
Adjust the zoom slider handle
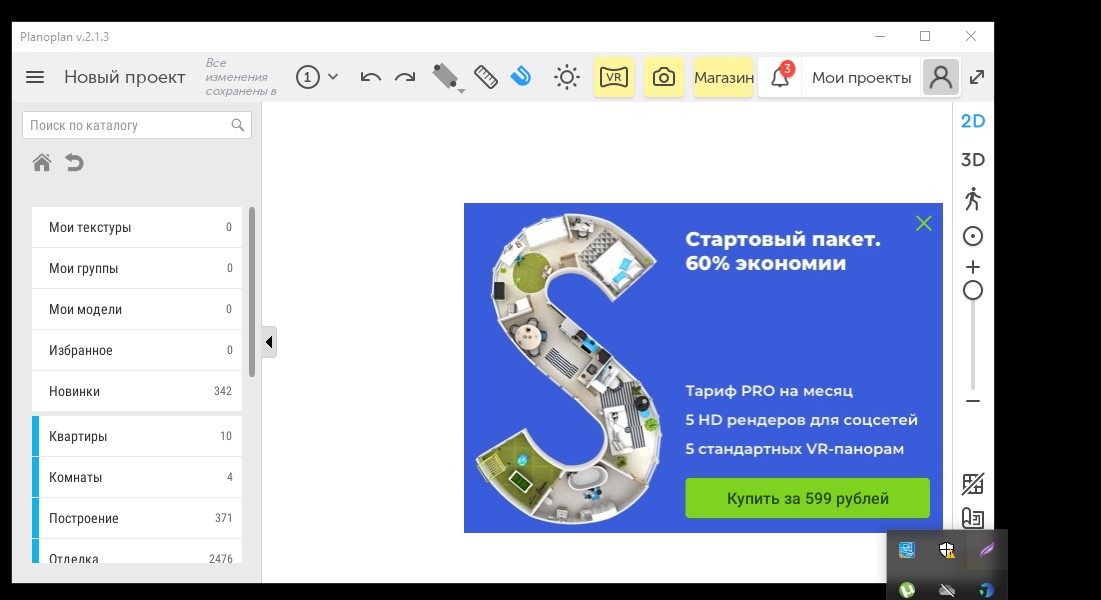[973, 290]
